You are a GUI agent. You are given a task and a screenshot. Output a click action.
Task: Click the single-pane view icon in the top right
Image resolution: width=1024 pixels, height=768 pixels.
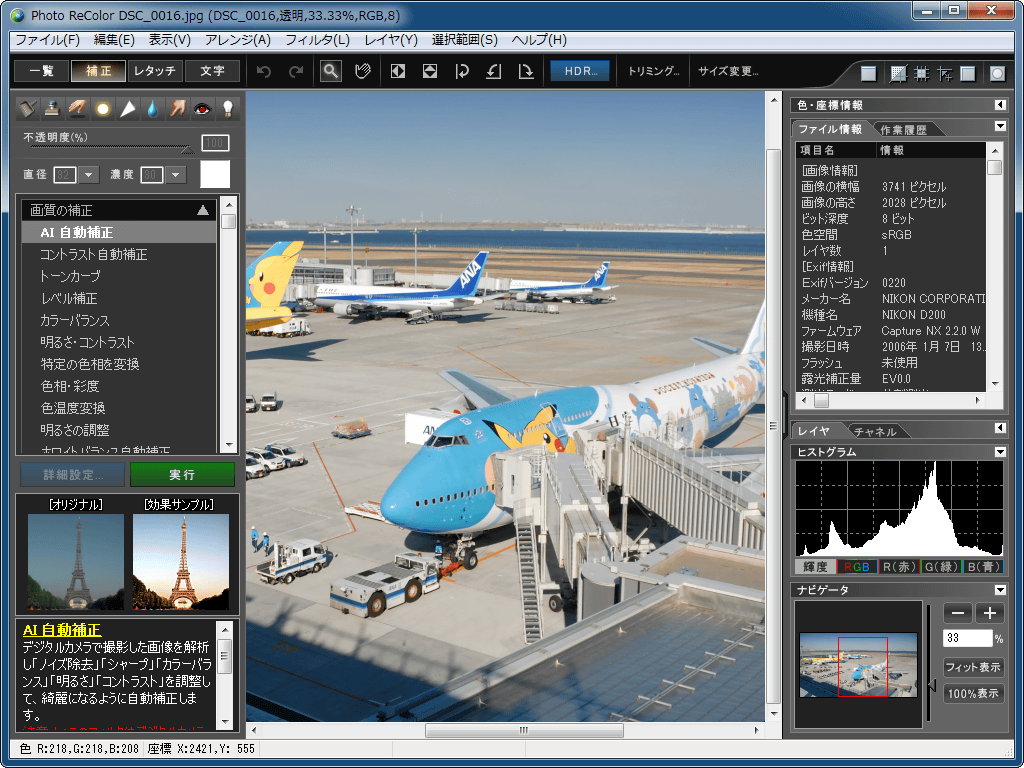point(869,74)
